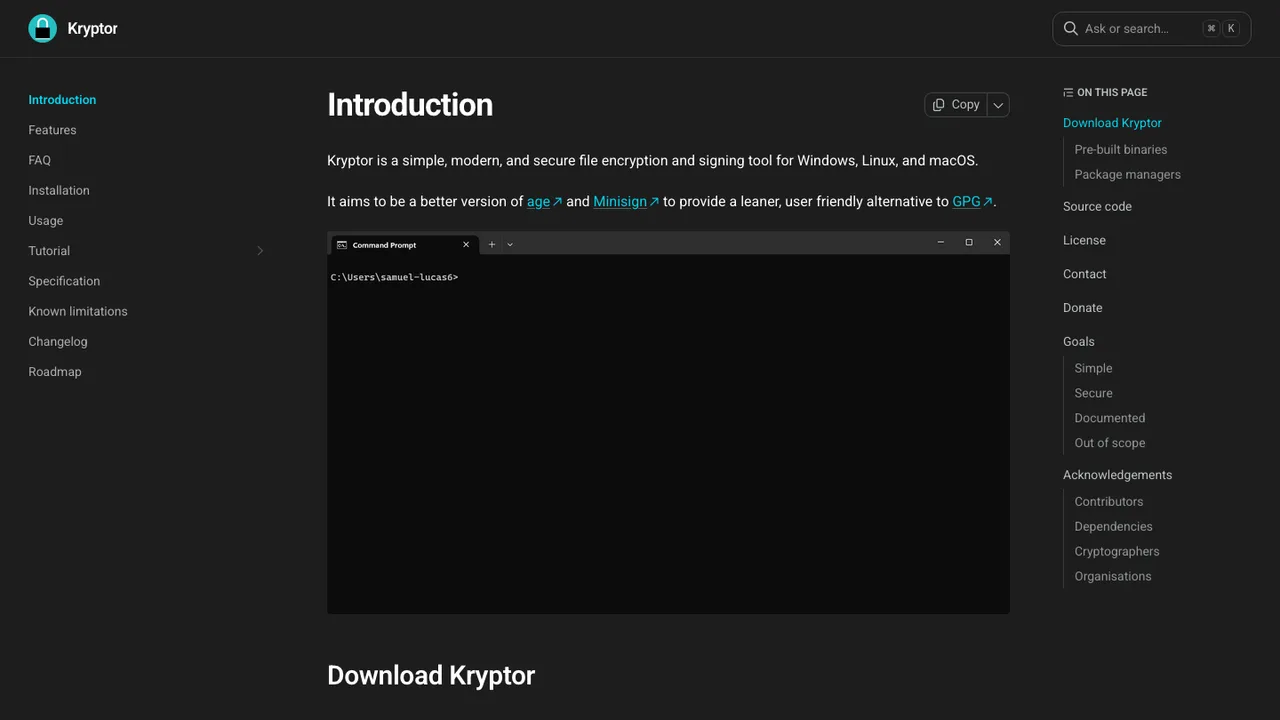Open Known limitations in sidebar
1280x720 pixels.
point(78,311)
